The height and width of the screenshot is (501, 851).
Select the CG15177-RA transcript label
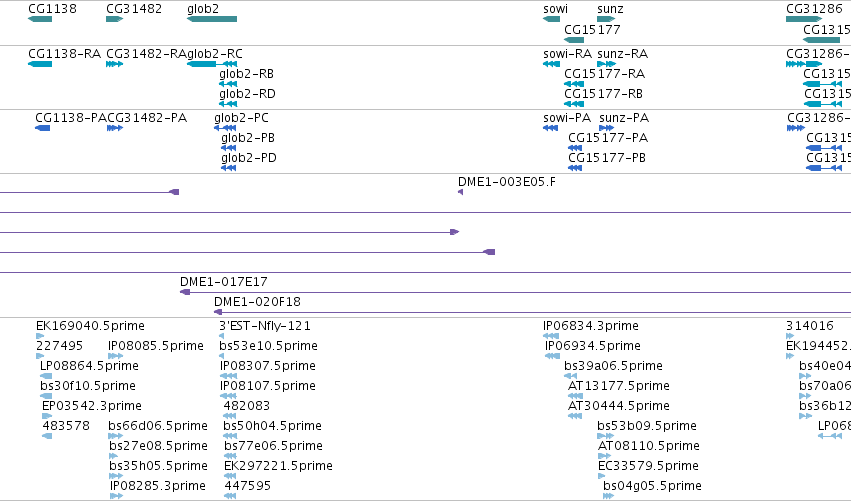pos(605,74)
